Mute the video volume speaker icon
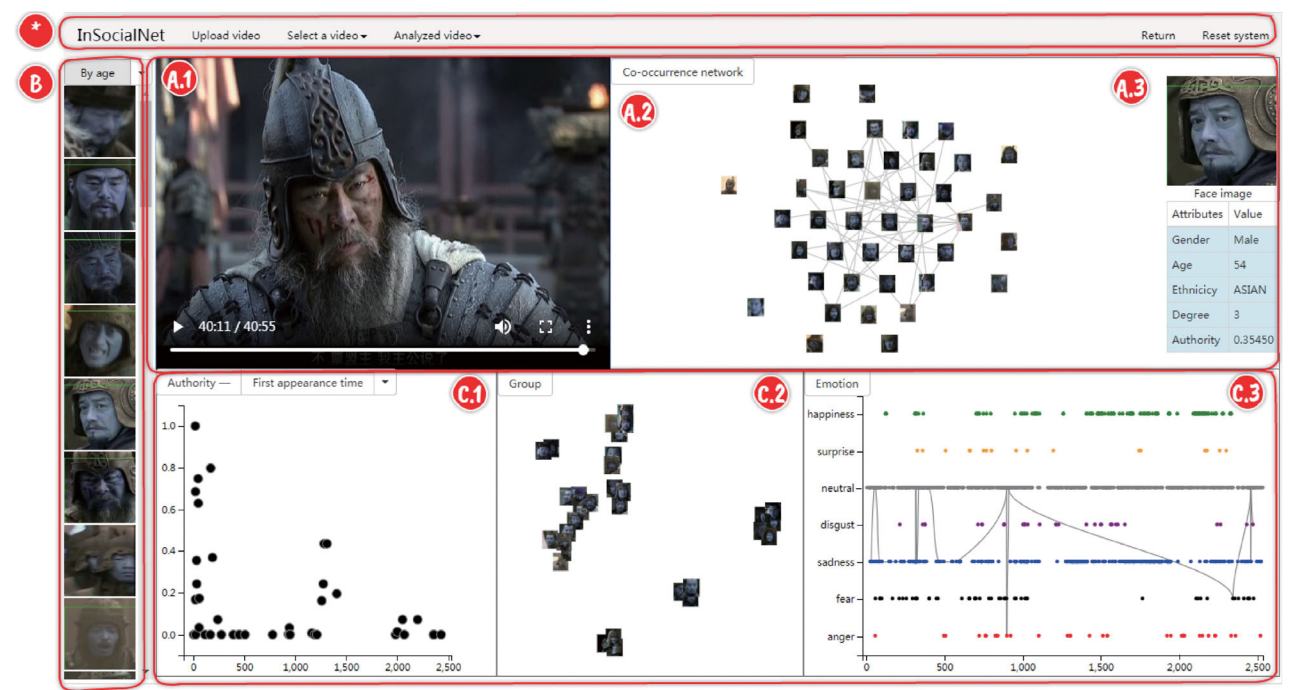 503,327
